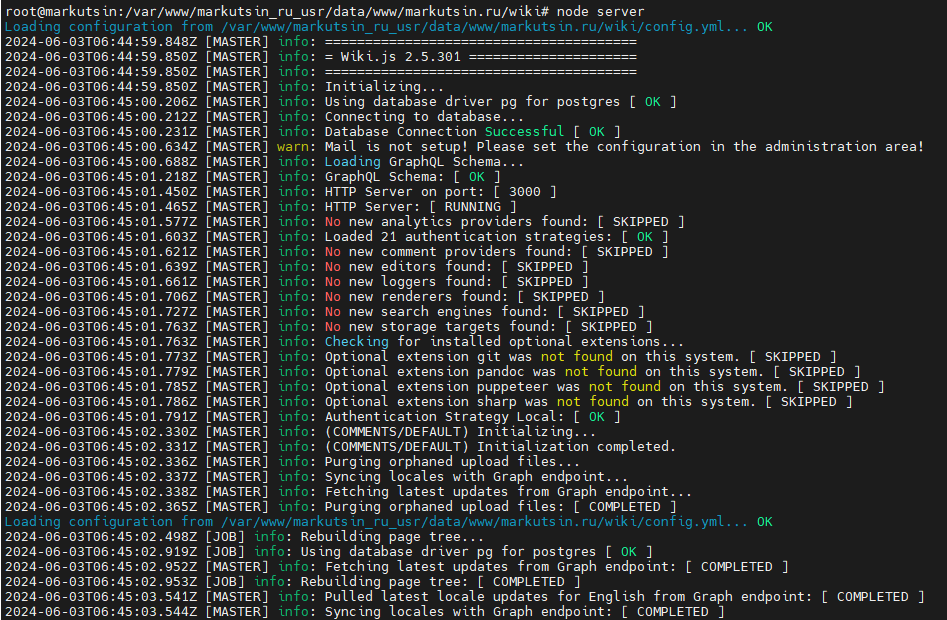This screenshot has width=947, height=620.
Task: Click 'No new storage targets found' line
Action: click(x=329, y=327)
